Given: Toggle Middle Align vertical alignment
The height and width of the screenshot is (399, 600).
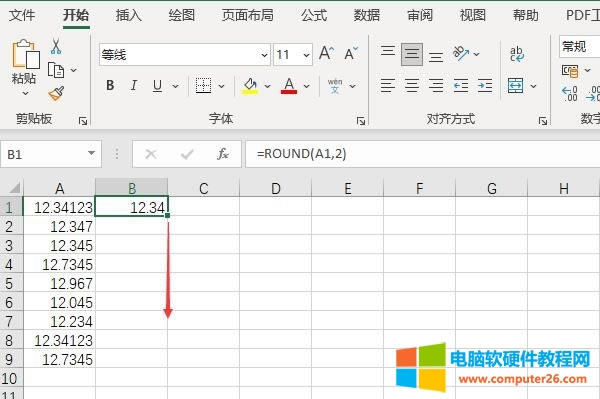Looking at the screenshot, I should click(412, 54).
